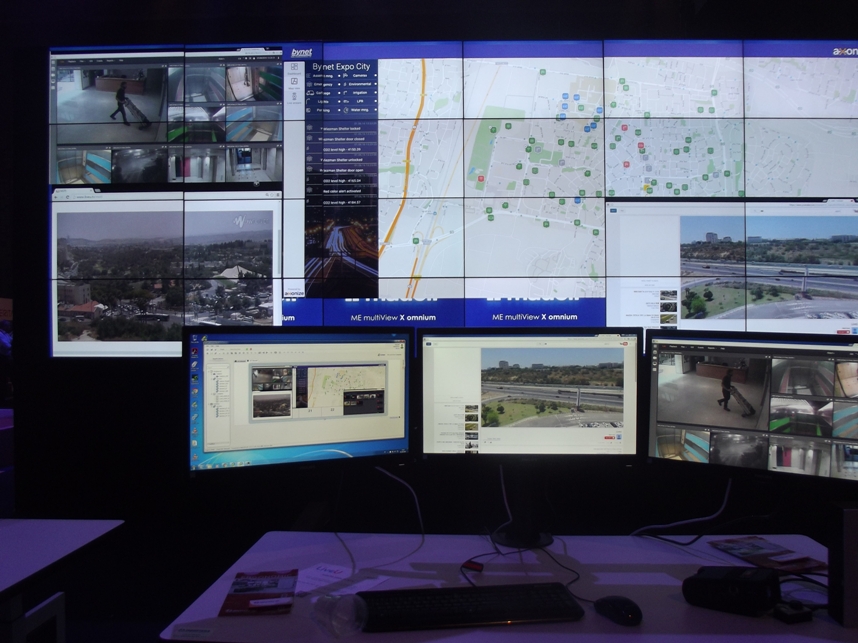Switch to Map view in Bynet sidebar

(x=295, y=83)
